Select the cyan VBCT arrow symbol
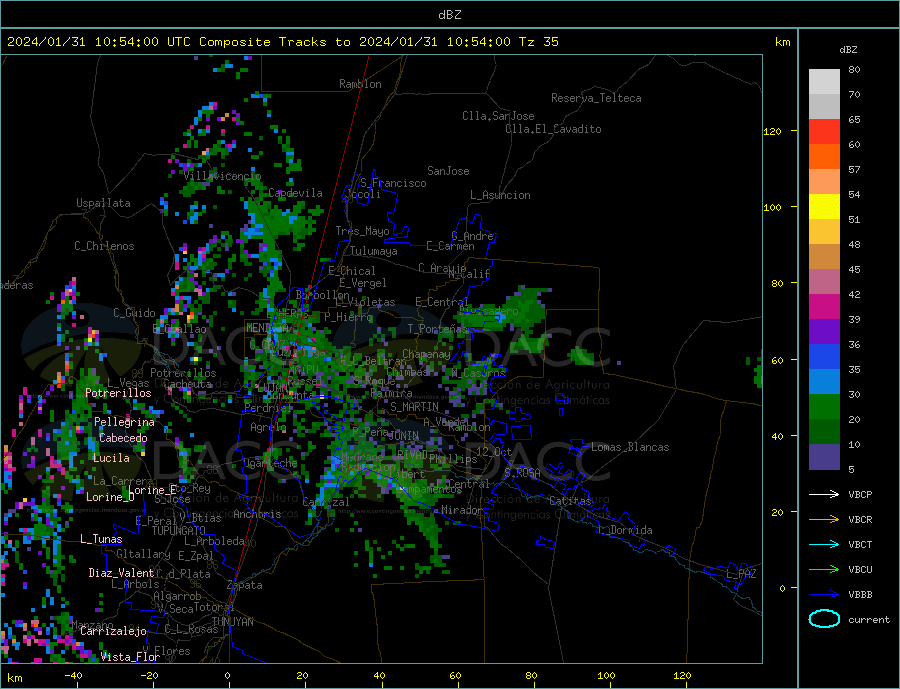The height and width of the screenshot is (689, 900). pos(824,544)
